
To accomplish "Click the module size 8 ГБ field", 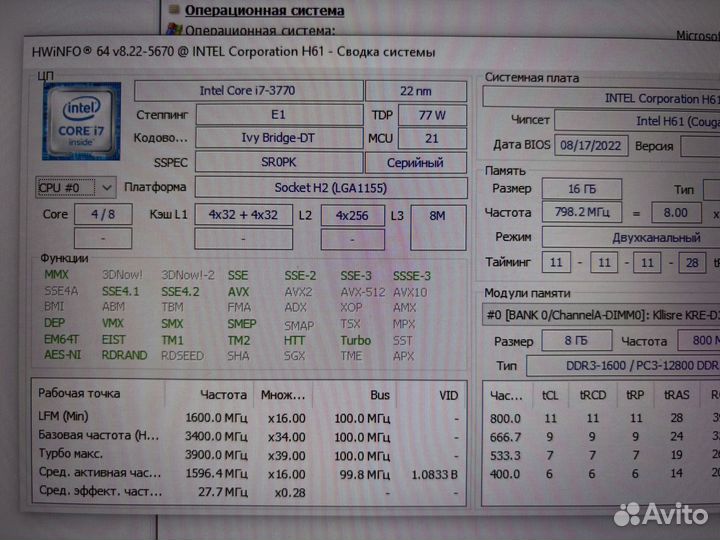I will (577, 340).
